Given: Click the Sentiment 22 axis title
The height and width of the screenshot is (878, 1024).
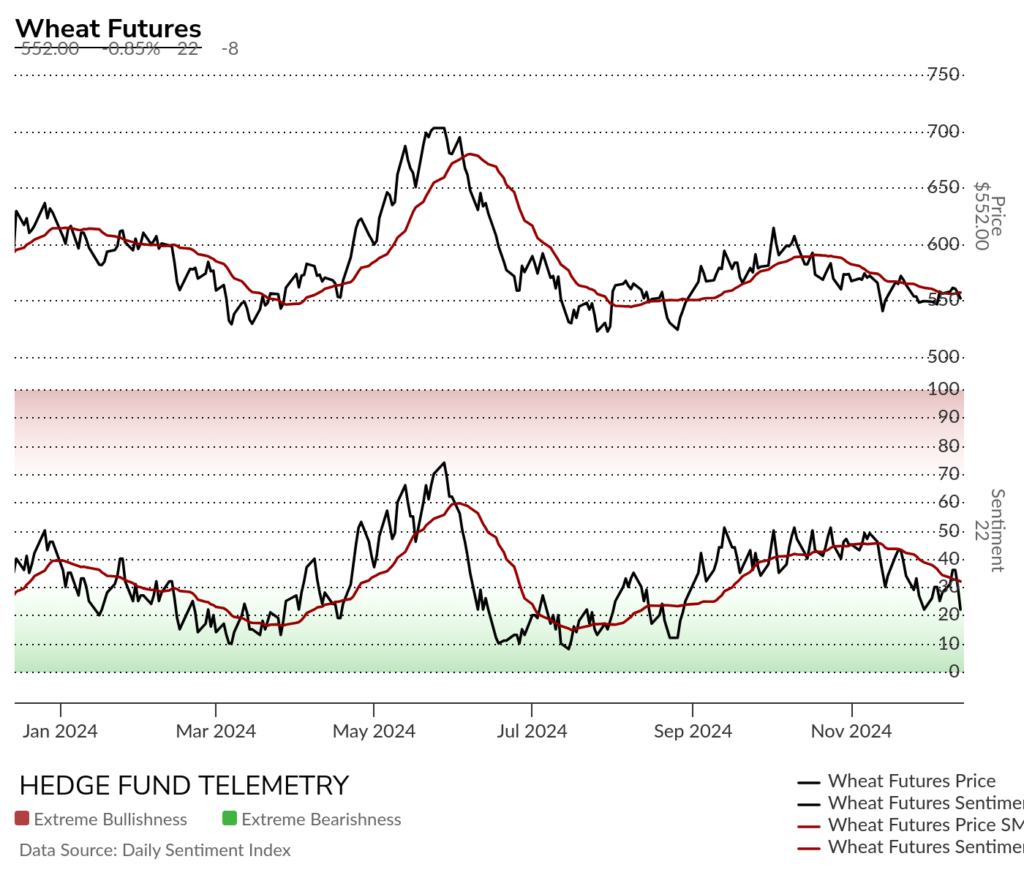Looking at the screenshot, I should (989, 530).
